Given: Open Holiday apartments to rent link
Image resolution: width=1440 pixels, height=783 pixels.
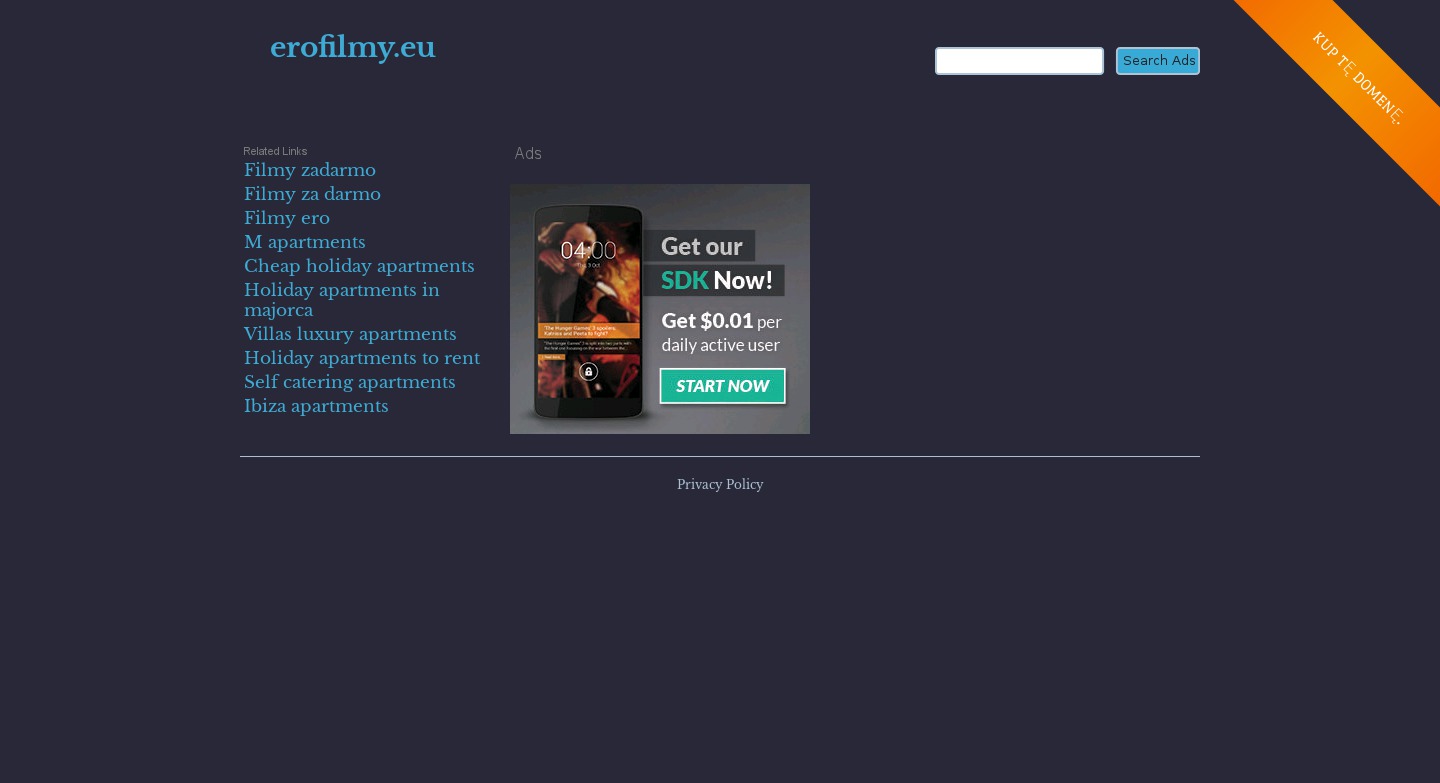Looking at the screenshot, I should tap(362, 358).
